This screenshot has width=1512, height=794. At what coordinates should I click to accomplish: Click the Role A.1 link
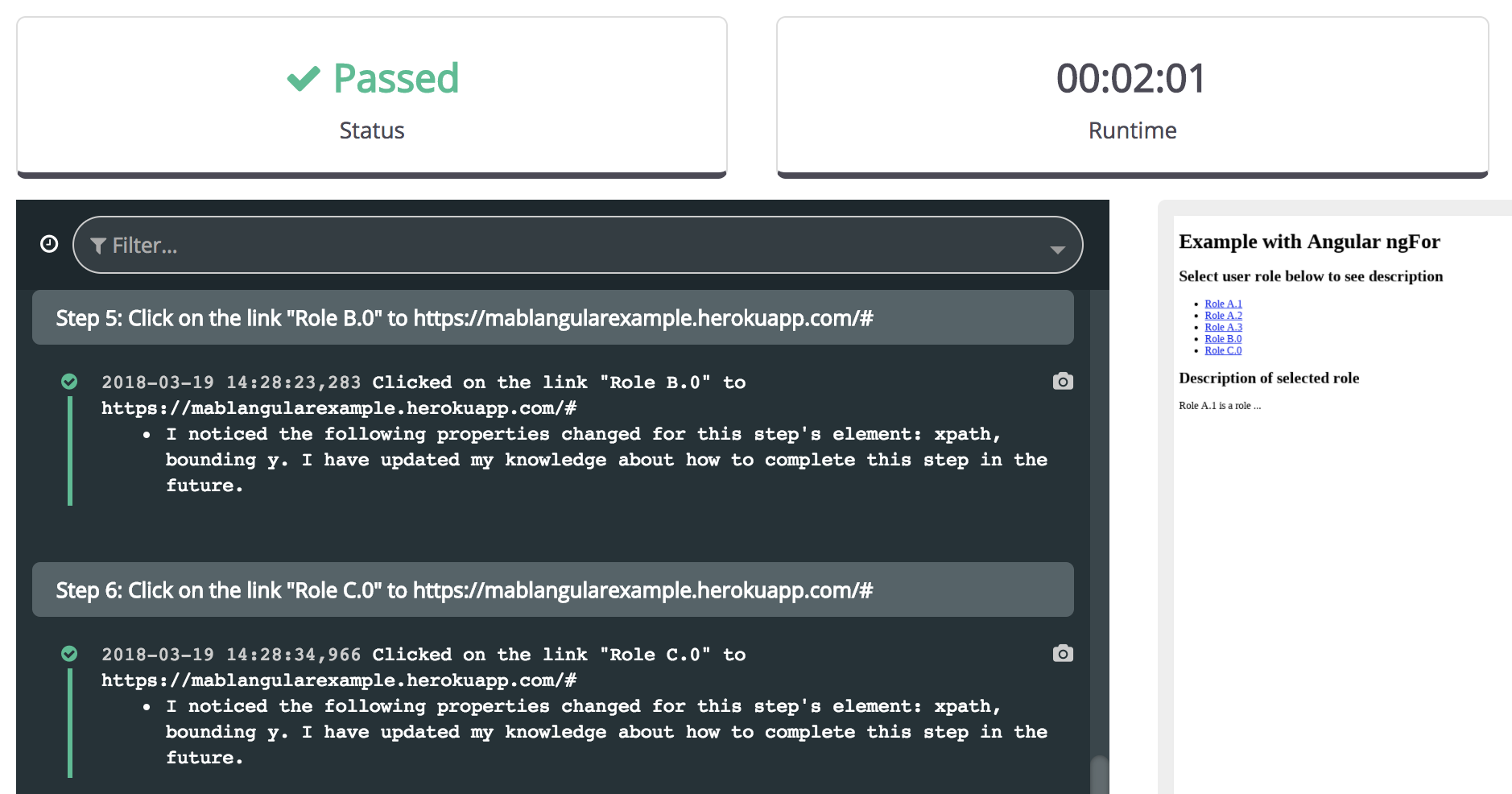[x=1223, y=304]
